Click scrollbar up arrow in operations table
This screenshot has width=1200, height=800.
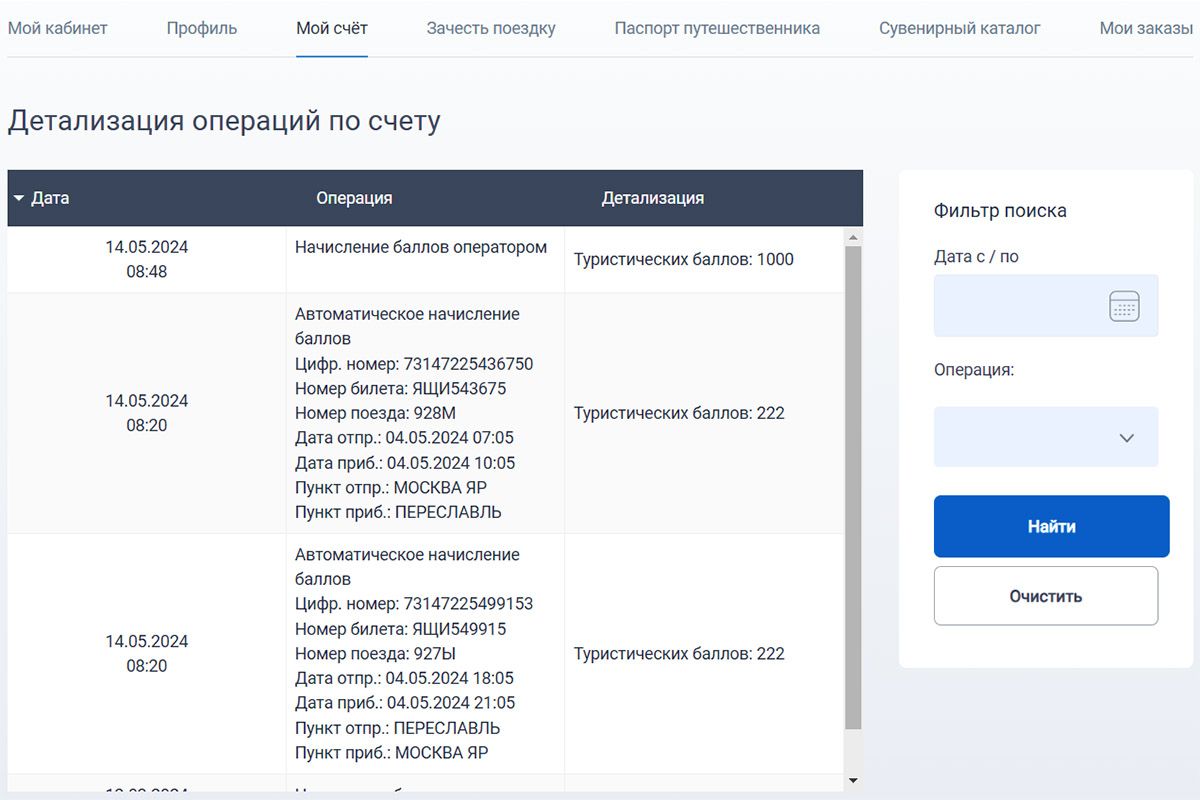(853, 238)
